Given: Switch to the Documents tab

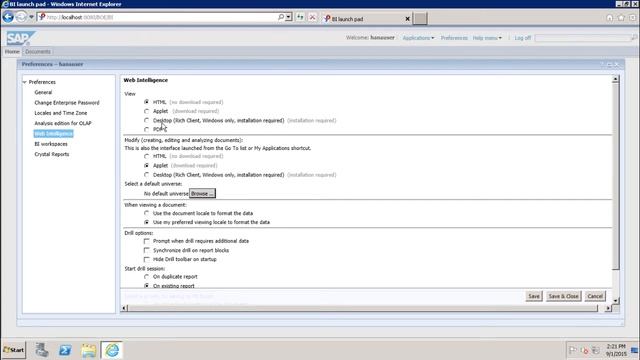Looking at the screenshot, I should click(x=38, y=51).
